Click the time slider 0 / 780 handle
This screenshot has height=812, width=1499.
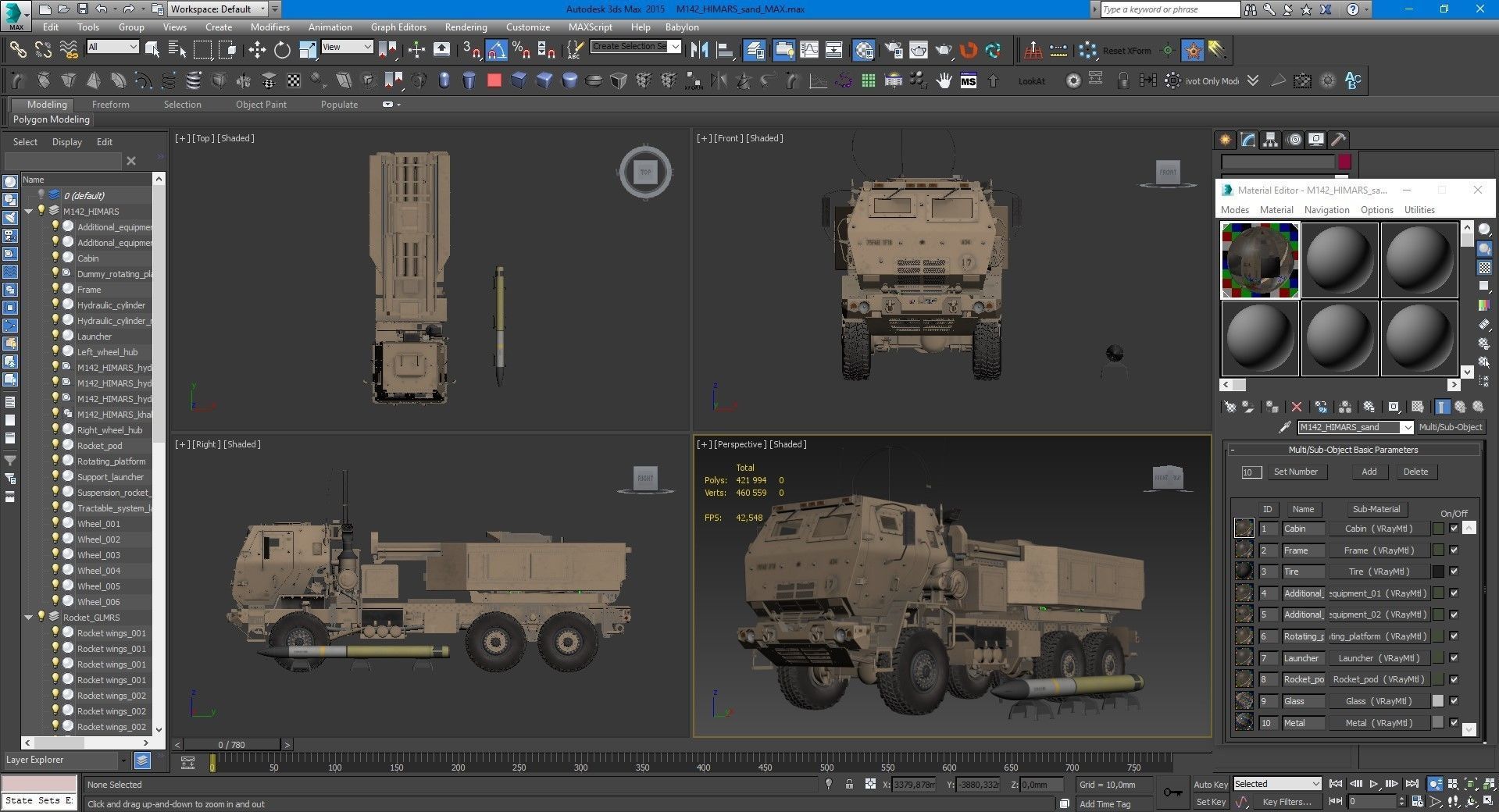click(x=231, y=745)
